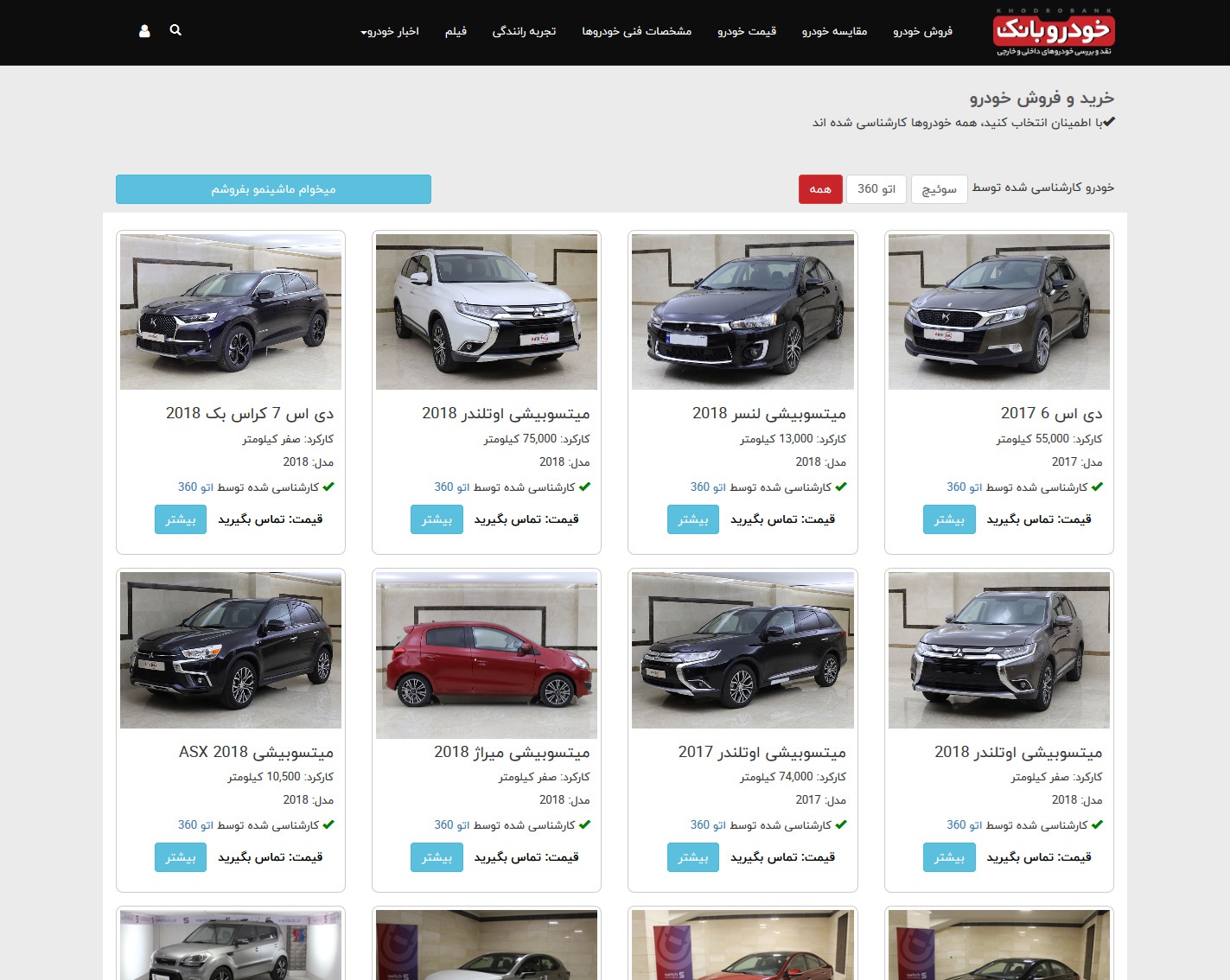
Task: Click the میتسوبیشی اوتلندر 2017 title
Action: pyautogui.click(x=762, y=752)
